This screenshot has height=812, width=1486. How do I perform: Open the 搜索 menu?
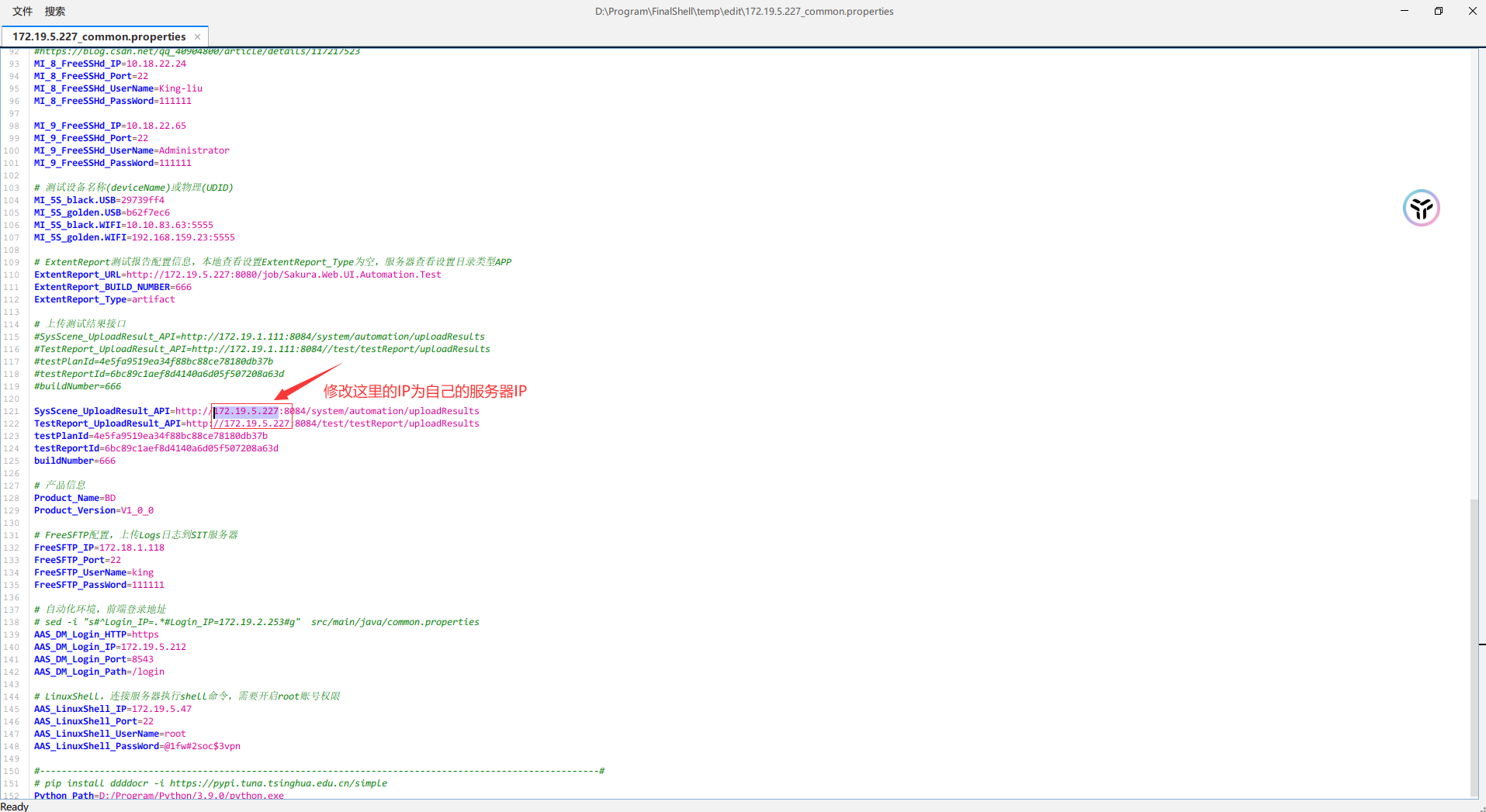(x=55, y=11)
